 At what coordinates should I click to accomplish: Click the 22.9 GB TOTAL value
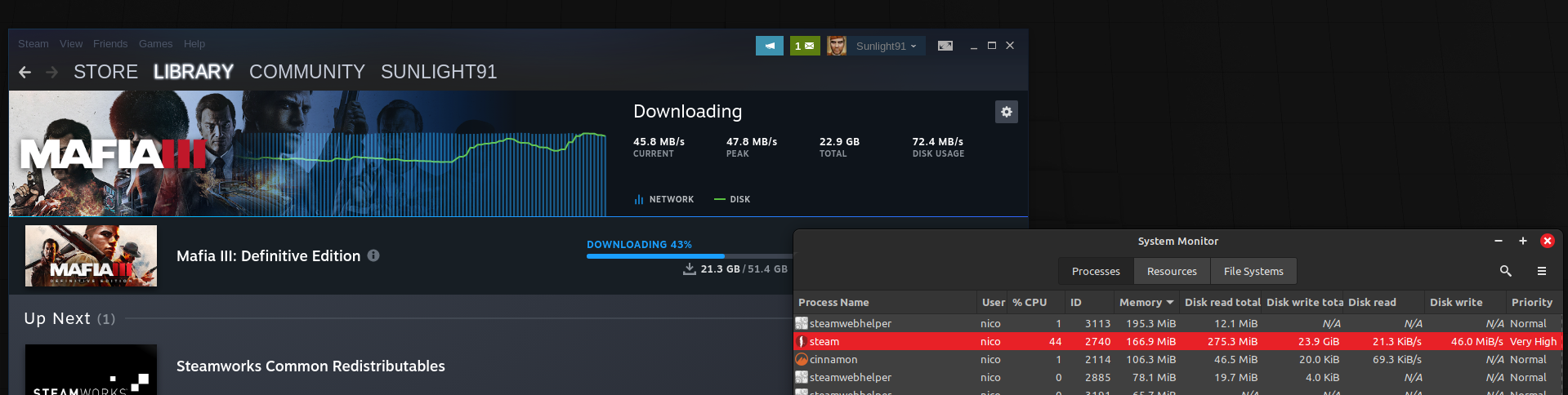tap(839, 142)
